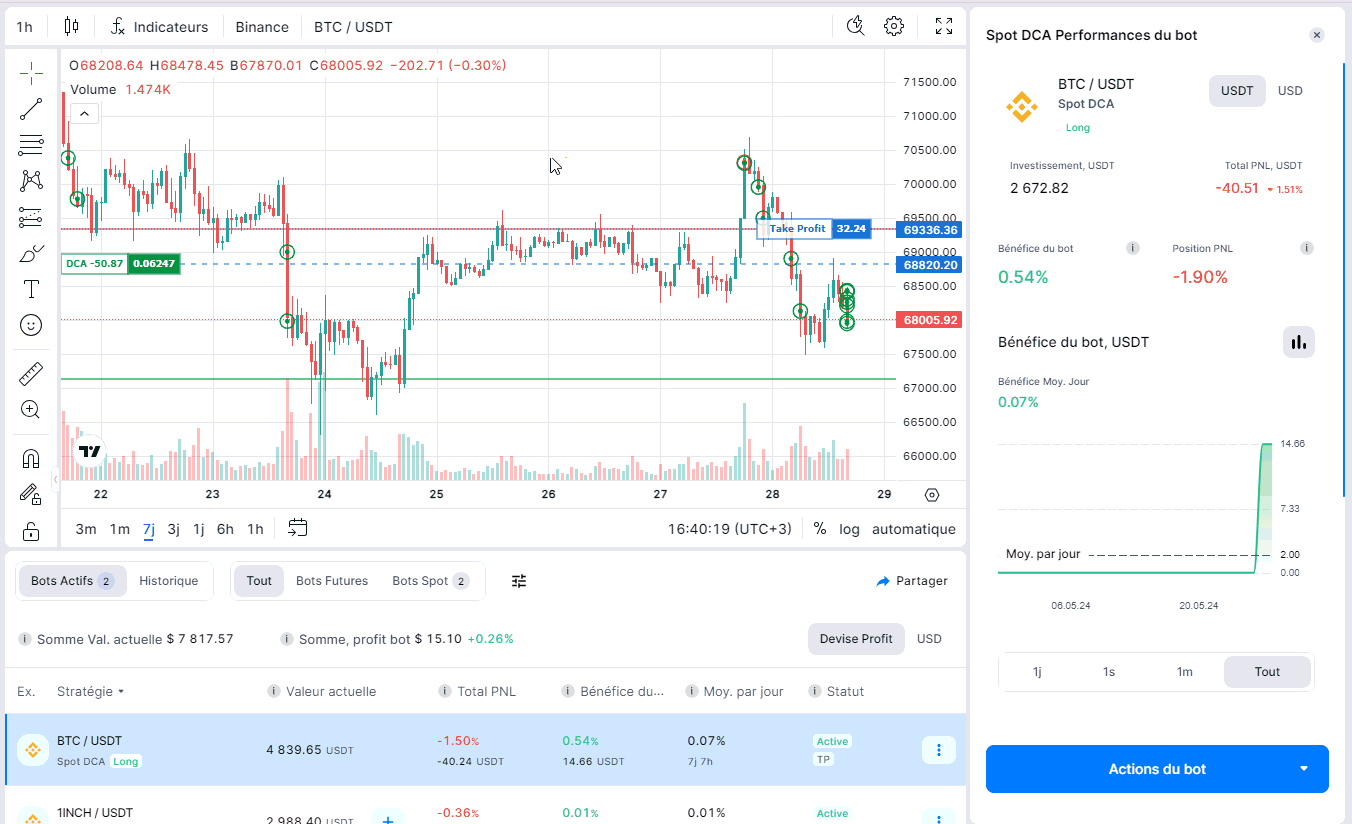Activate the magnet snap mode
Screen dimensions: 1352x824
click(x=31, y=459)
